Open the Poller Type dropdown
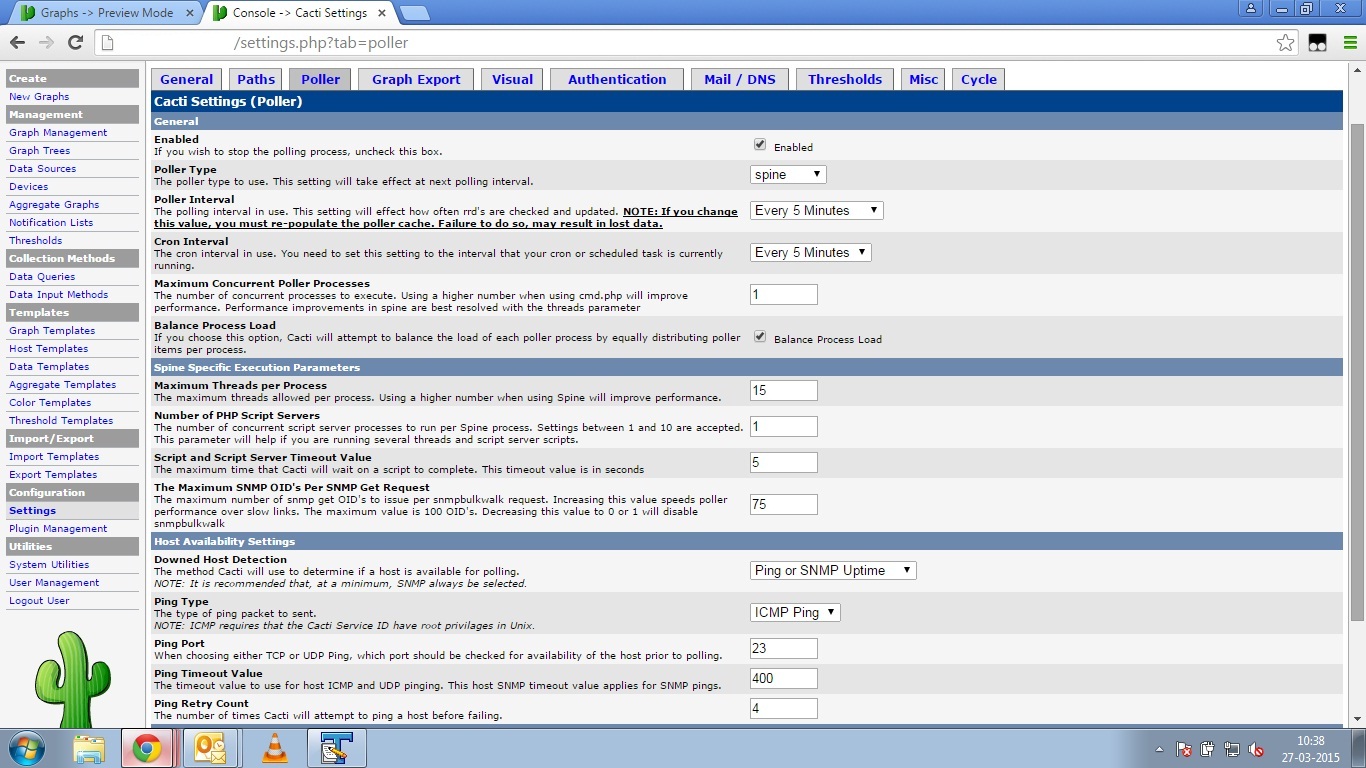 coord(788,175)
